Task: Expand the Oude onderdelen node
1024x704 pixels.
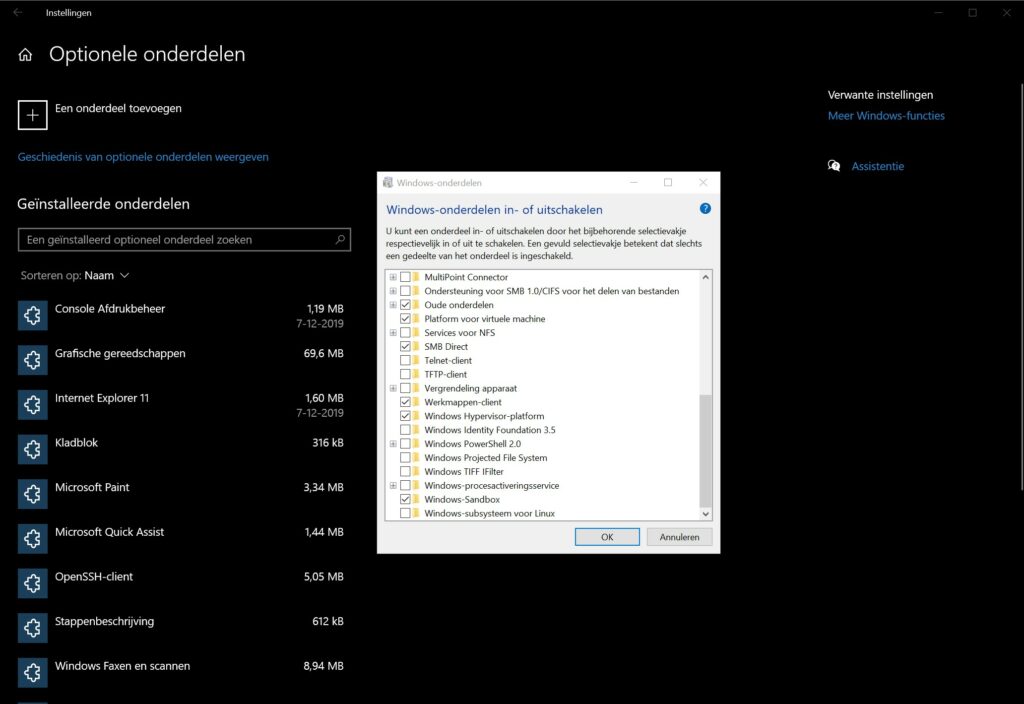Action: [393, 305]
